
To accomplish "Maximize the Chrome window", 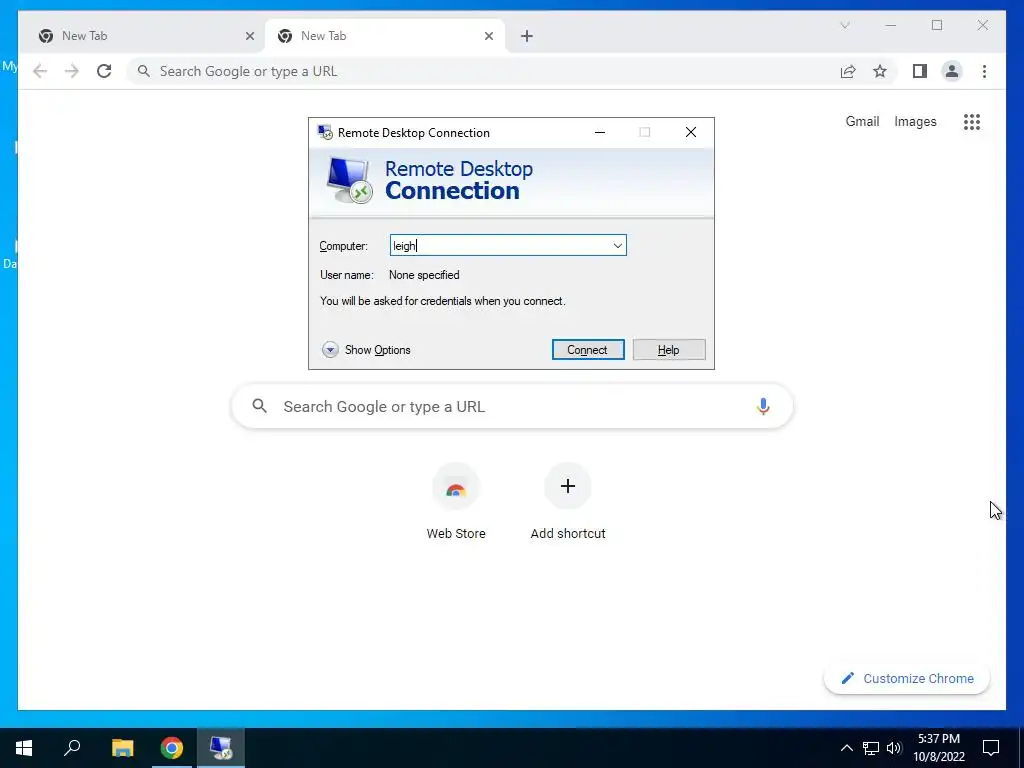I will (x=936, y=25).
